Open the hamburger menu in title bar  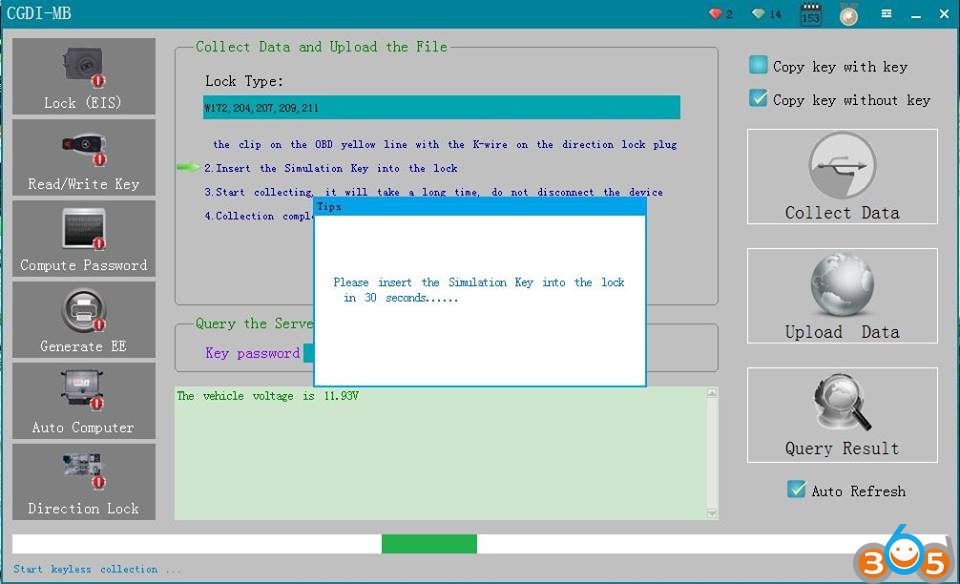pyautogui.click(x=886, y=14)
